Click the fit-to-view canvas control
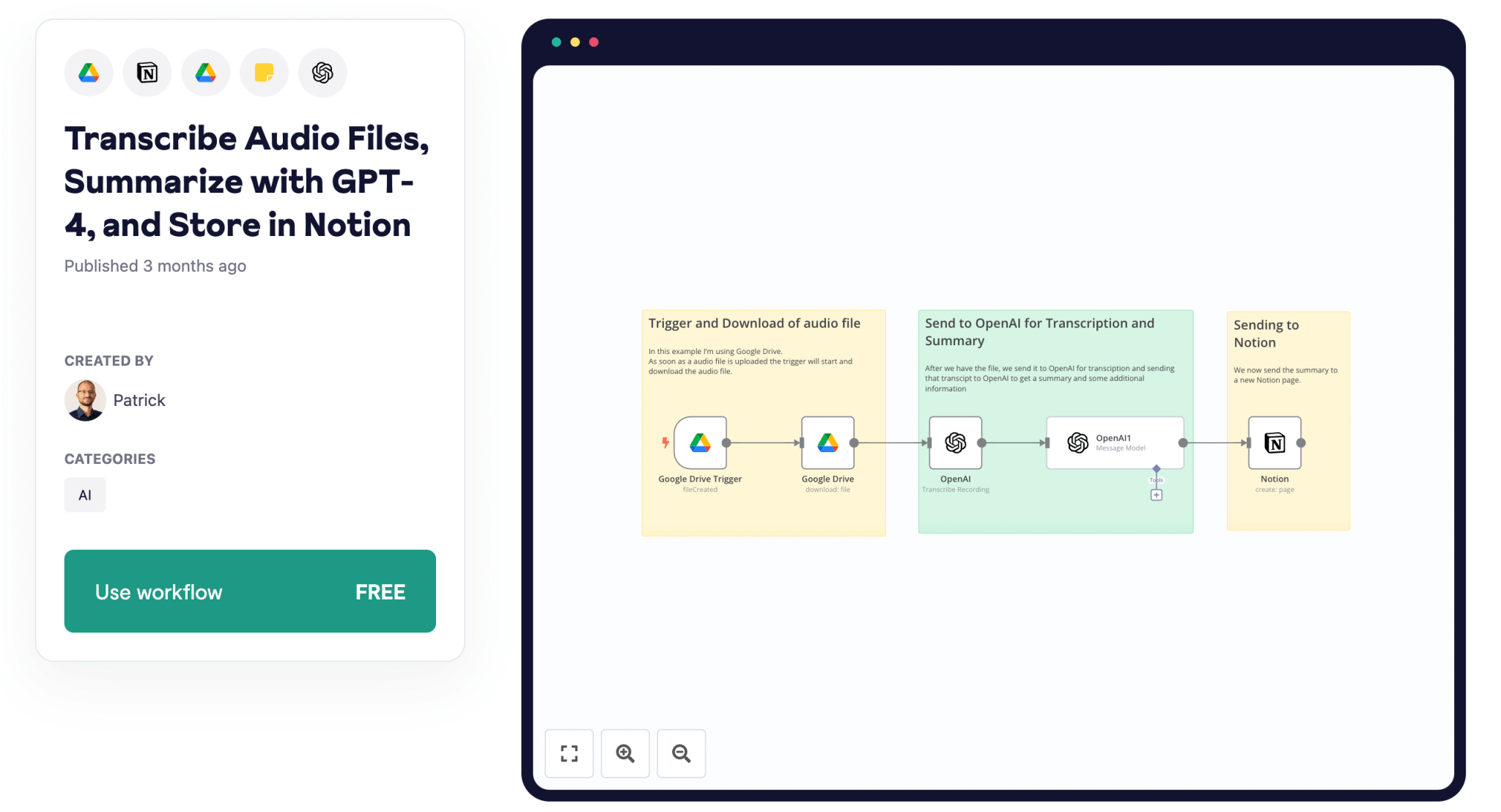 [569, 753]
